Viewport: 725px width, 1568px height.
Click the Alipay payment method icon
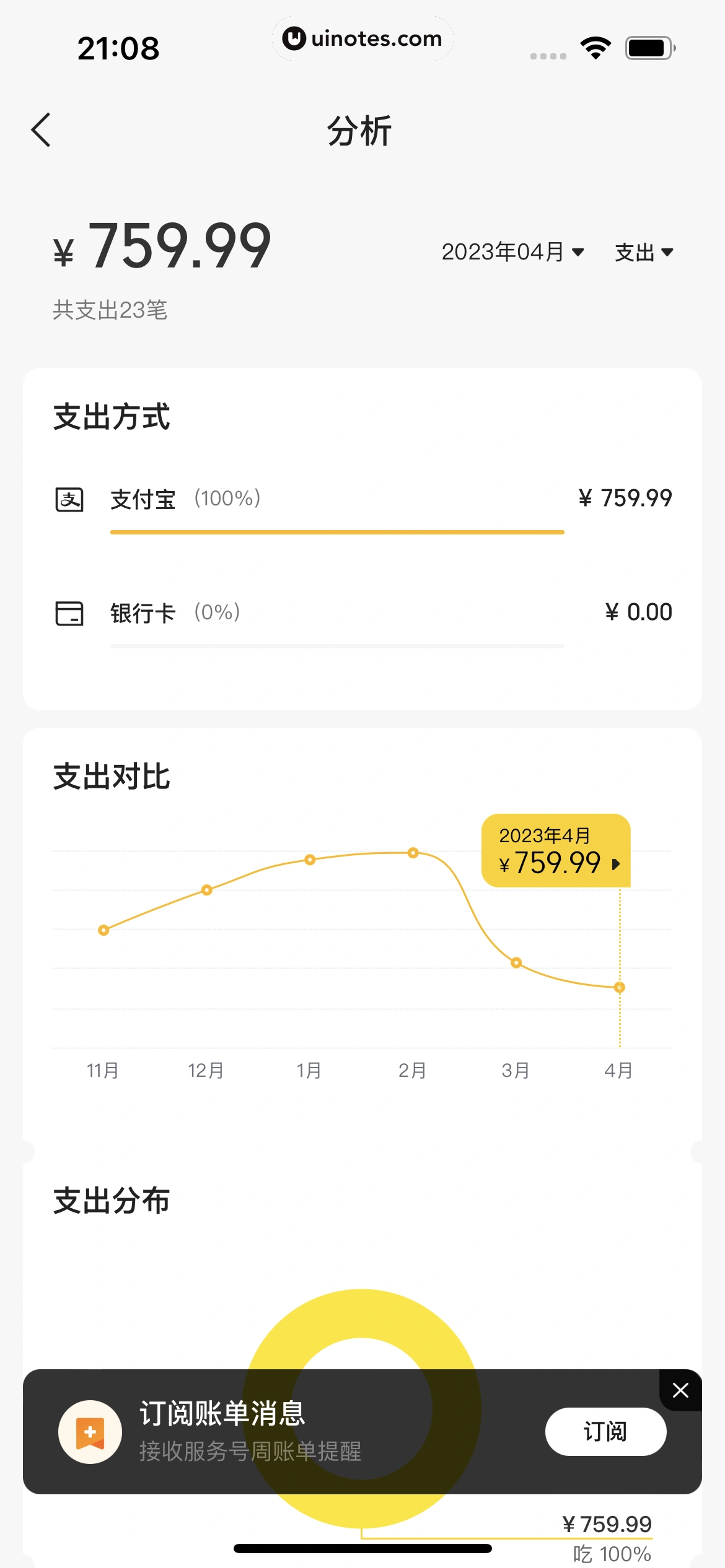(69, 499)
